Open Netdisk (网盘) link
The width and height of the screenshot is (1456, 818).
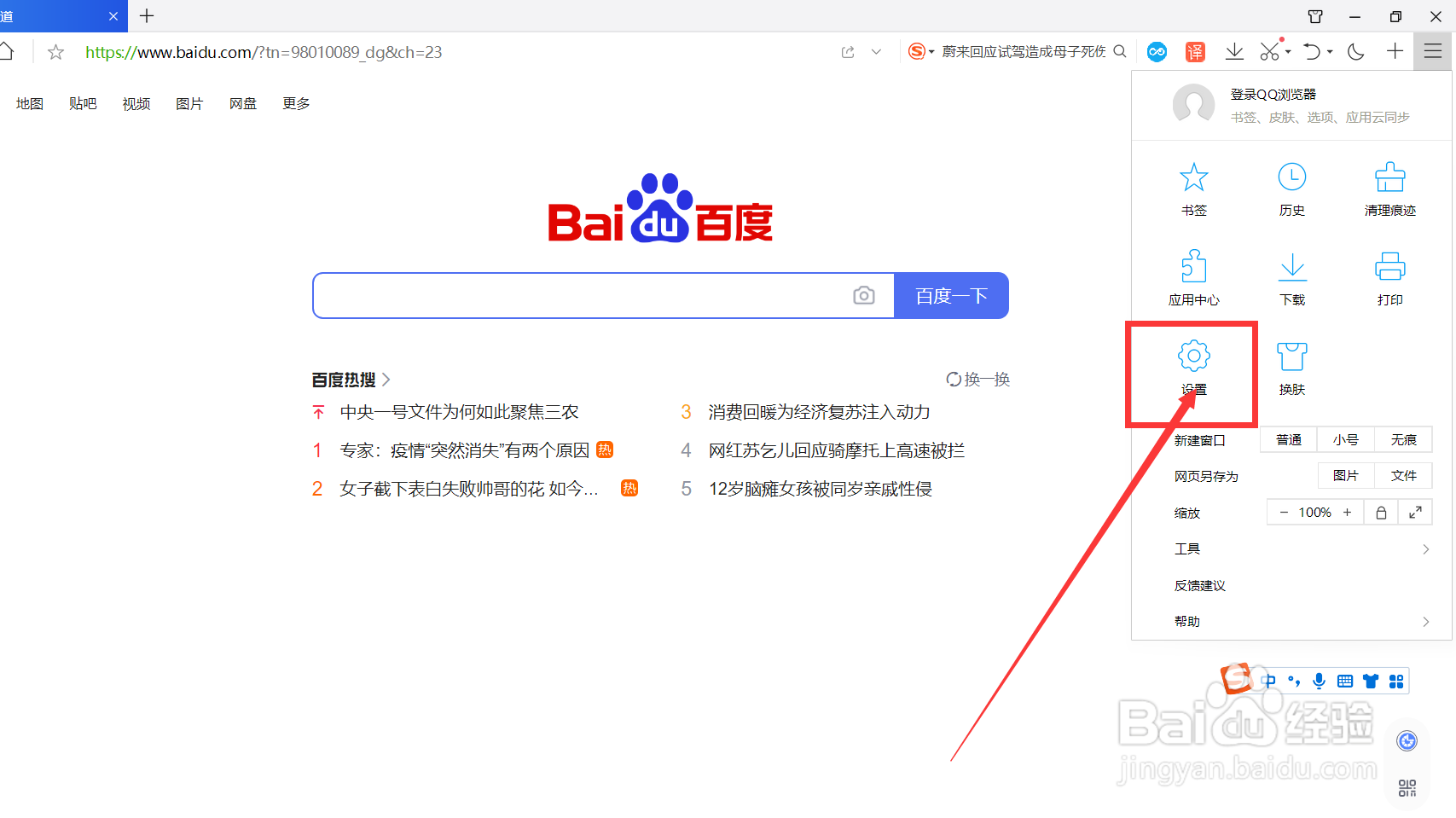pos(243,104)
